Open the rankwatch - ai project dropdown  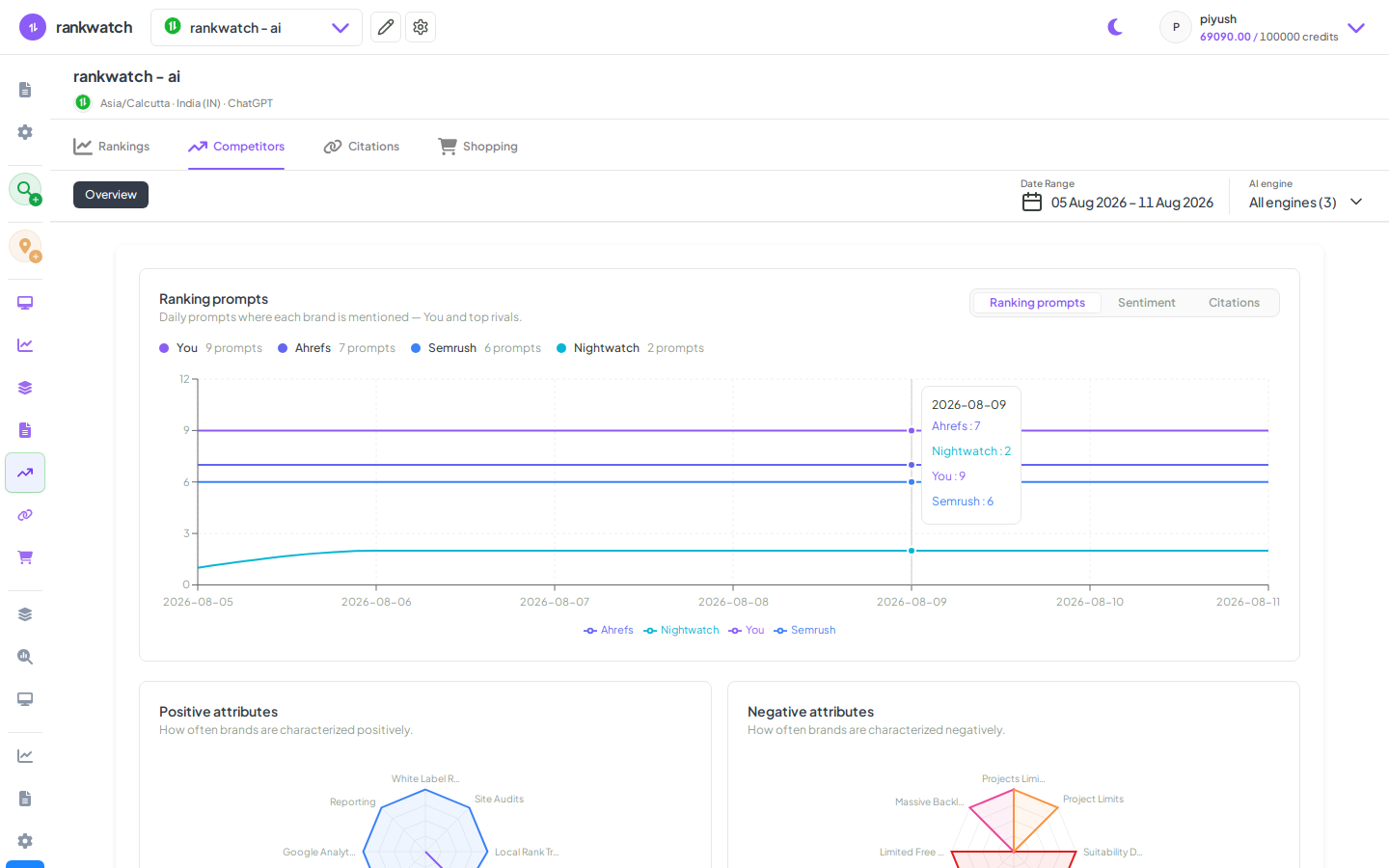pos(257,27)
